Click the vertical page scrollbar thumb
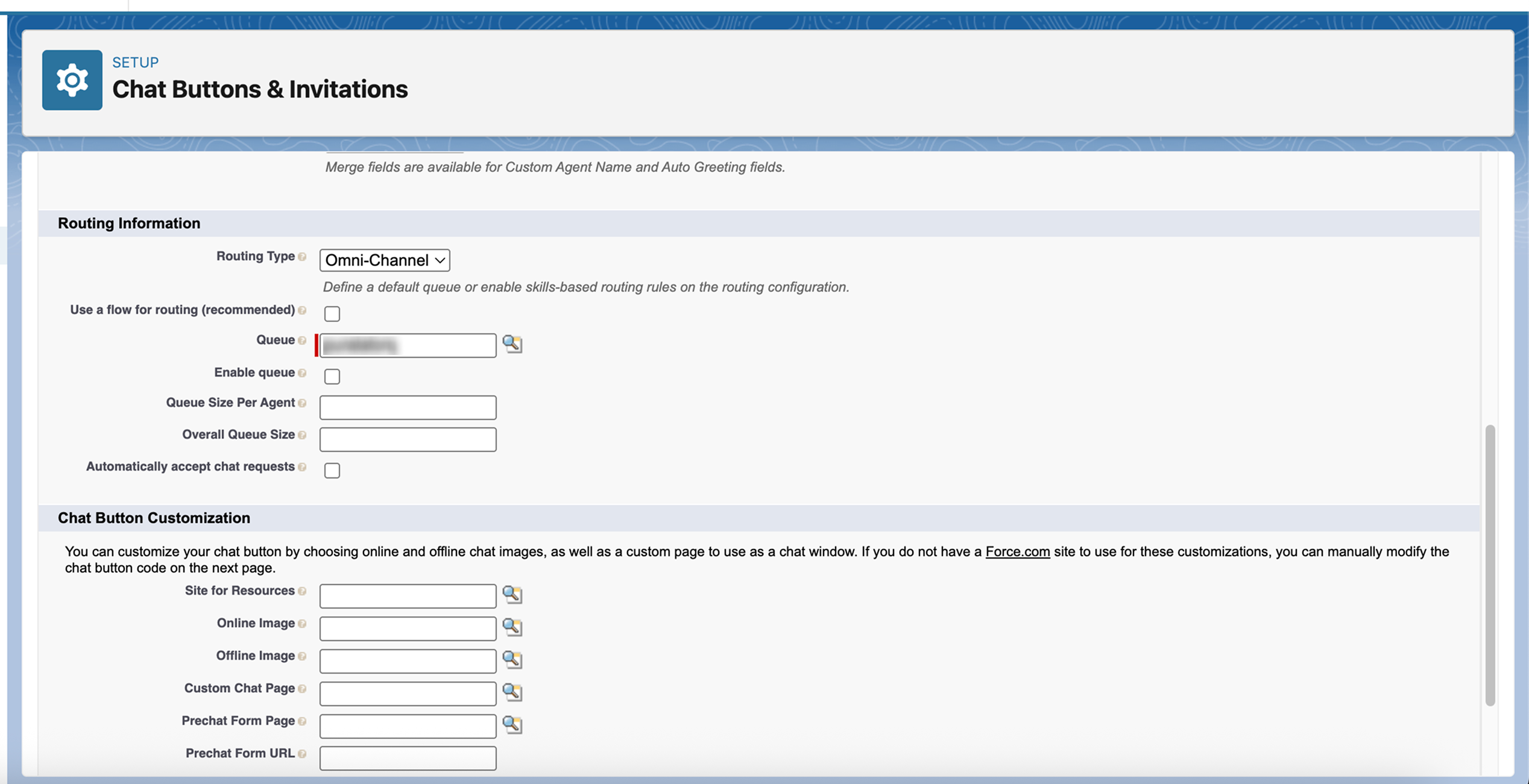Screen dimensions: 1529x784 (1490, 565)
